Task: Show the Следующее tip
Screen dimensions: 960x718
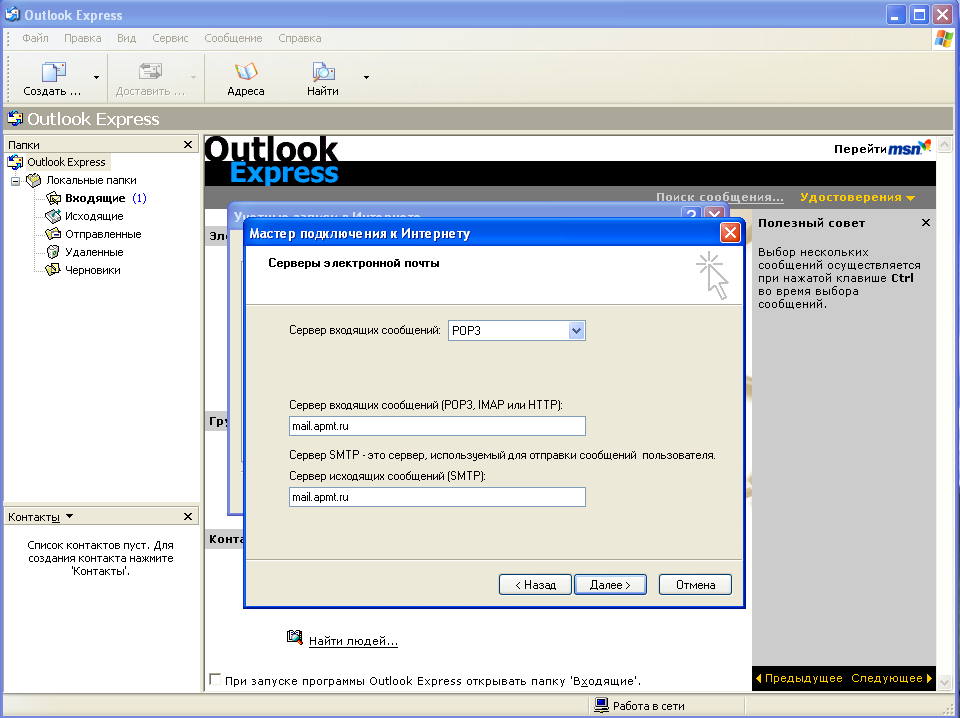Action: (891, 678)
